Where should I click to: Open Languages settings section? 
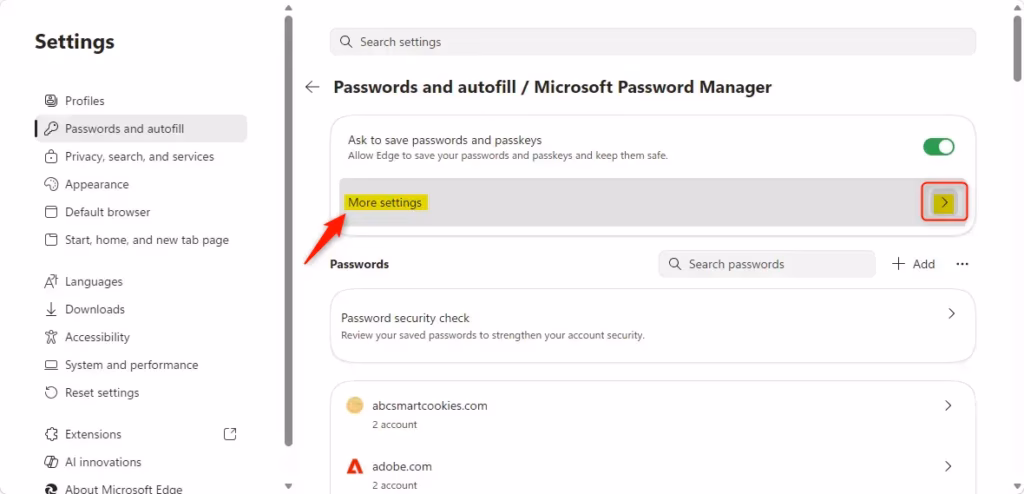93,282
